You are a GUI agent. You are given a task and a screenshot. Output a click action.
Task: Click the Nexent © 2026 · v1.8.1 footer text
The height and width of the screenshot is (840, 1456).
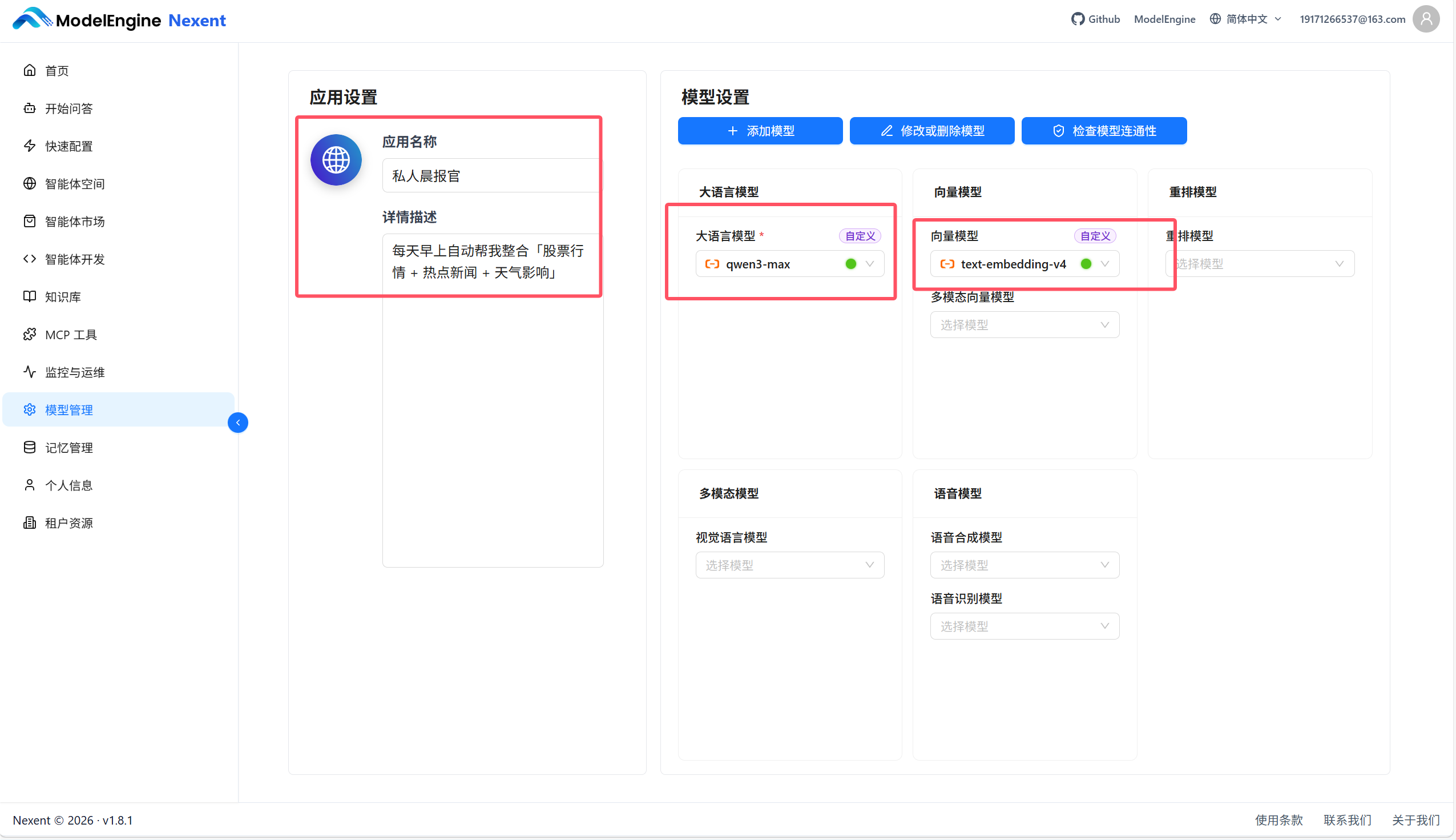pyautogui.click(x=72, y=821)
